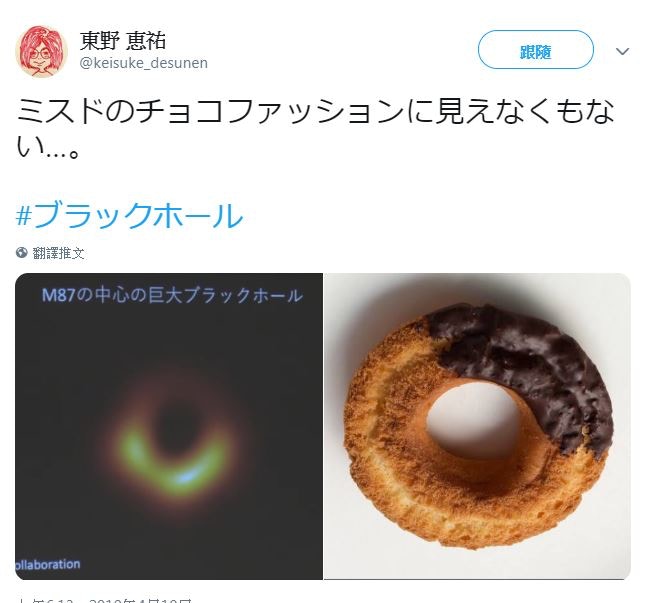Click the blue bright spot in ring
Image resolution: width=660 pixels, height=603 pixels.
coord(185,477)
